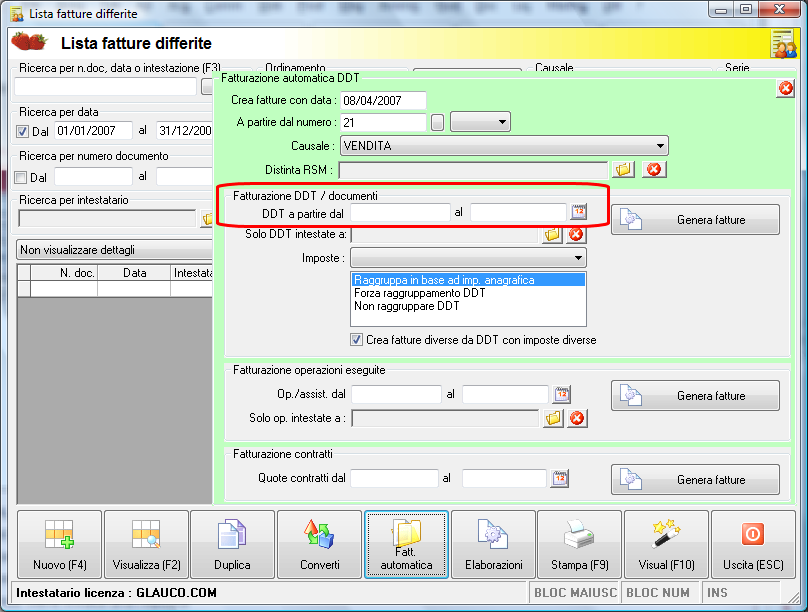Clear the Solo op. intestate a field
808x612 pixels.
click(577, 418)
